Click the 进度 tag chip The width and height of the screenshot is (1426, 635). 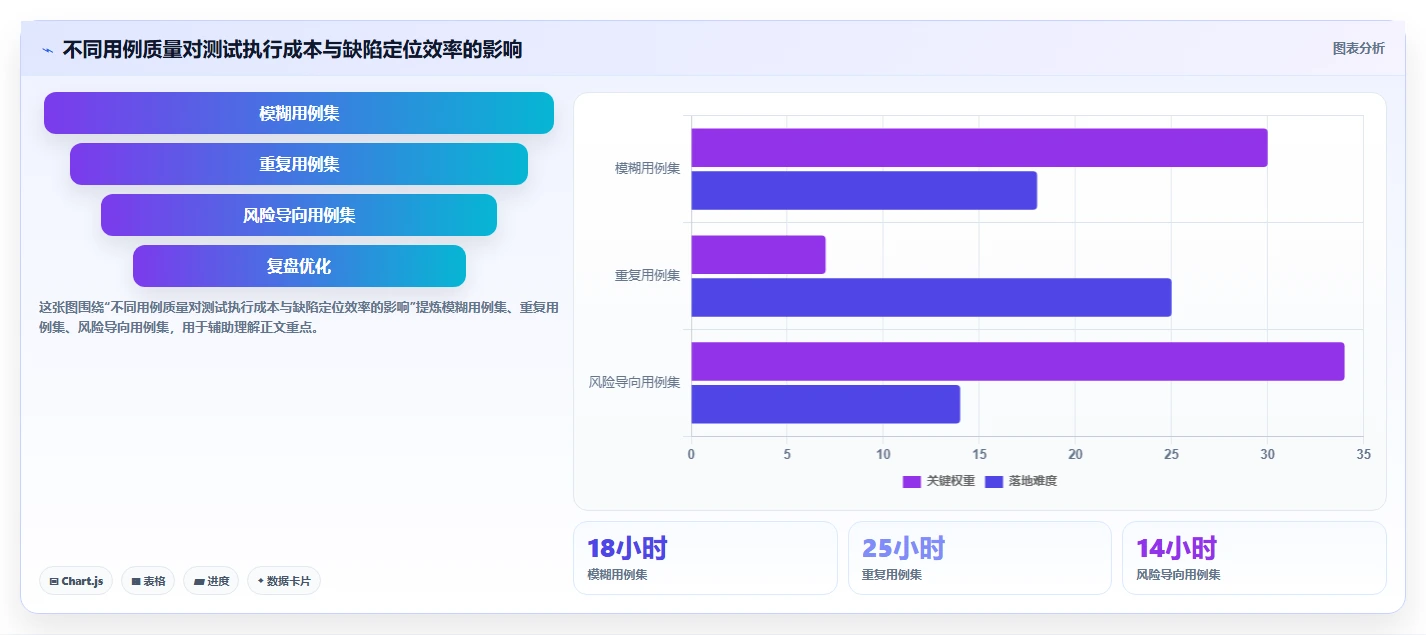211,581
